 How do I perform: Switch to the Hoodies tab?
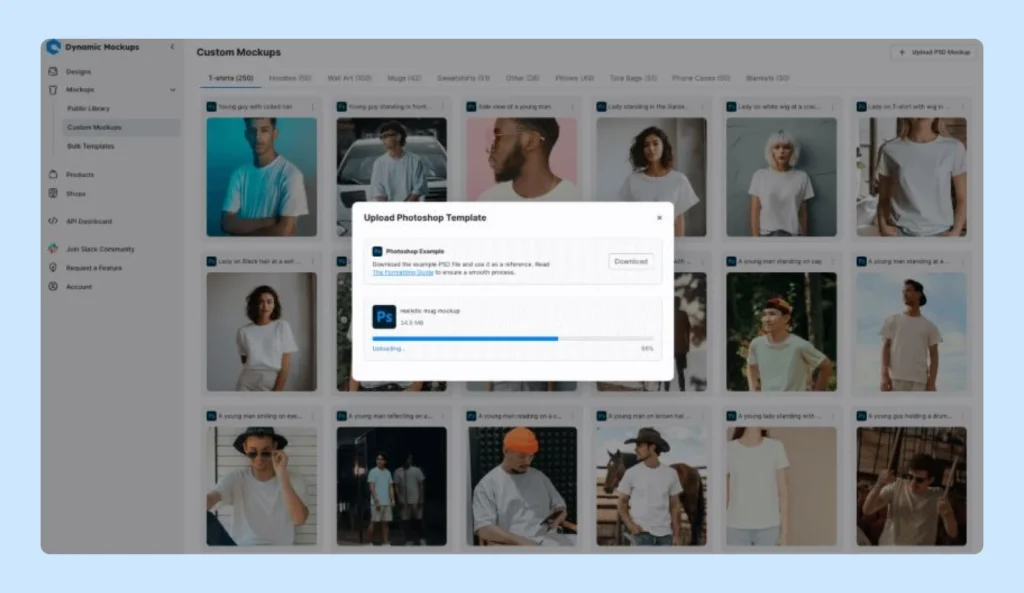[x=290, y=78]
